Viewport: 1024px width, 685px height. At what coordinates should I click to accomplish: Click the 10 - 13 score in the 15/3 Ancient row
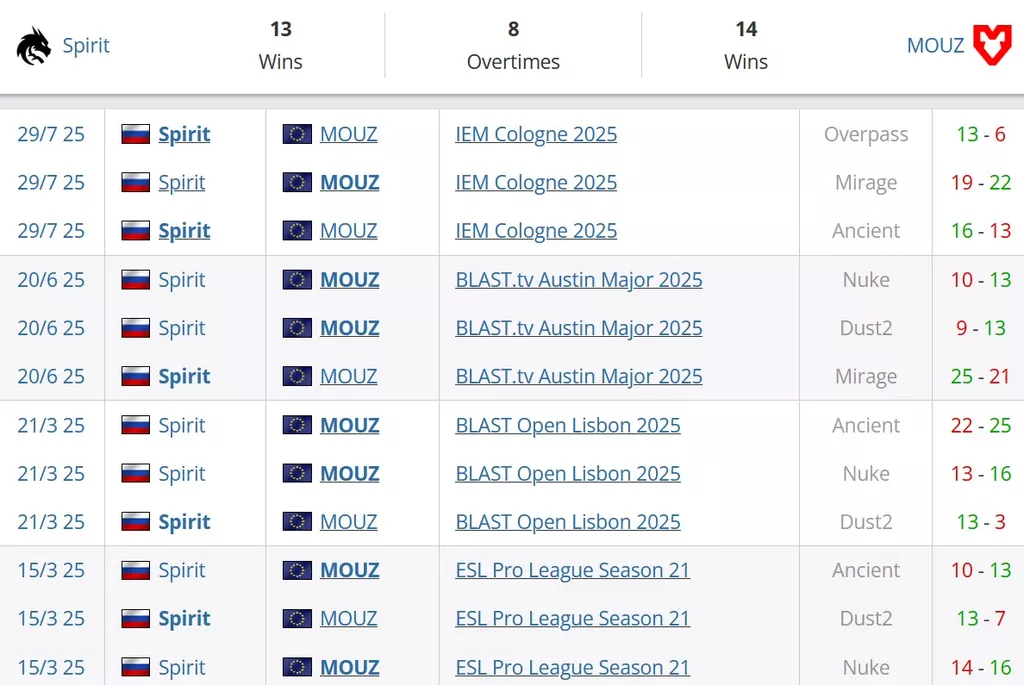tap(981, 570)
